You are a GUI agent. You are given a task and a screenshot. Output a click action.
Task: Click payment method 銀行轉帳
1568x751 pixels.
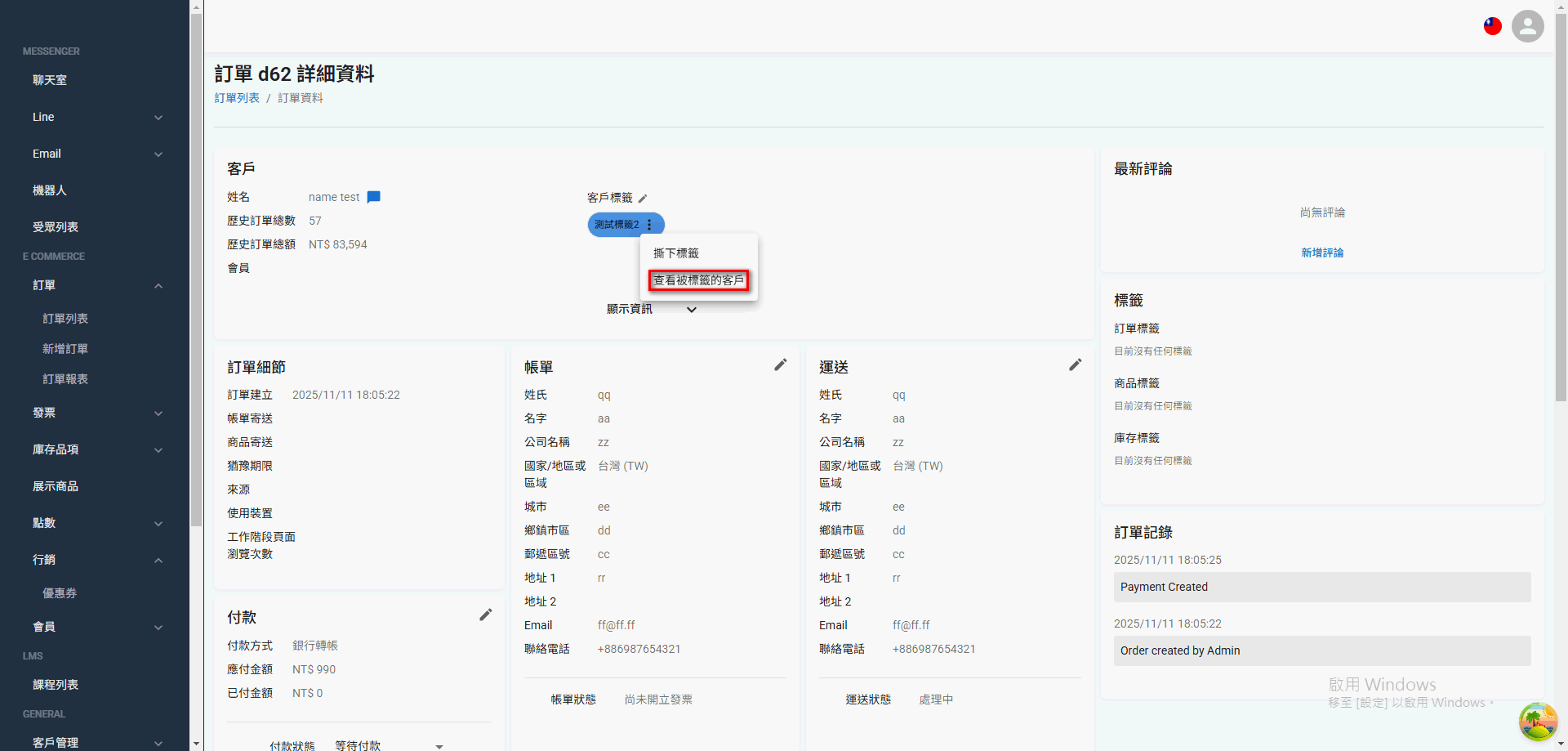coord(315,646)
